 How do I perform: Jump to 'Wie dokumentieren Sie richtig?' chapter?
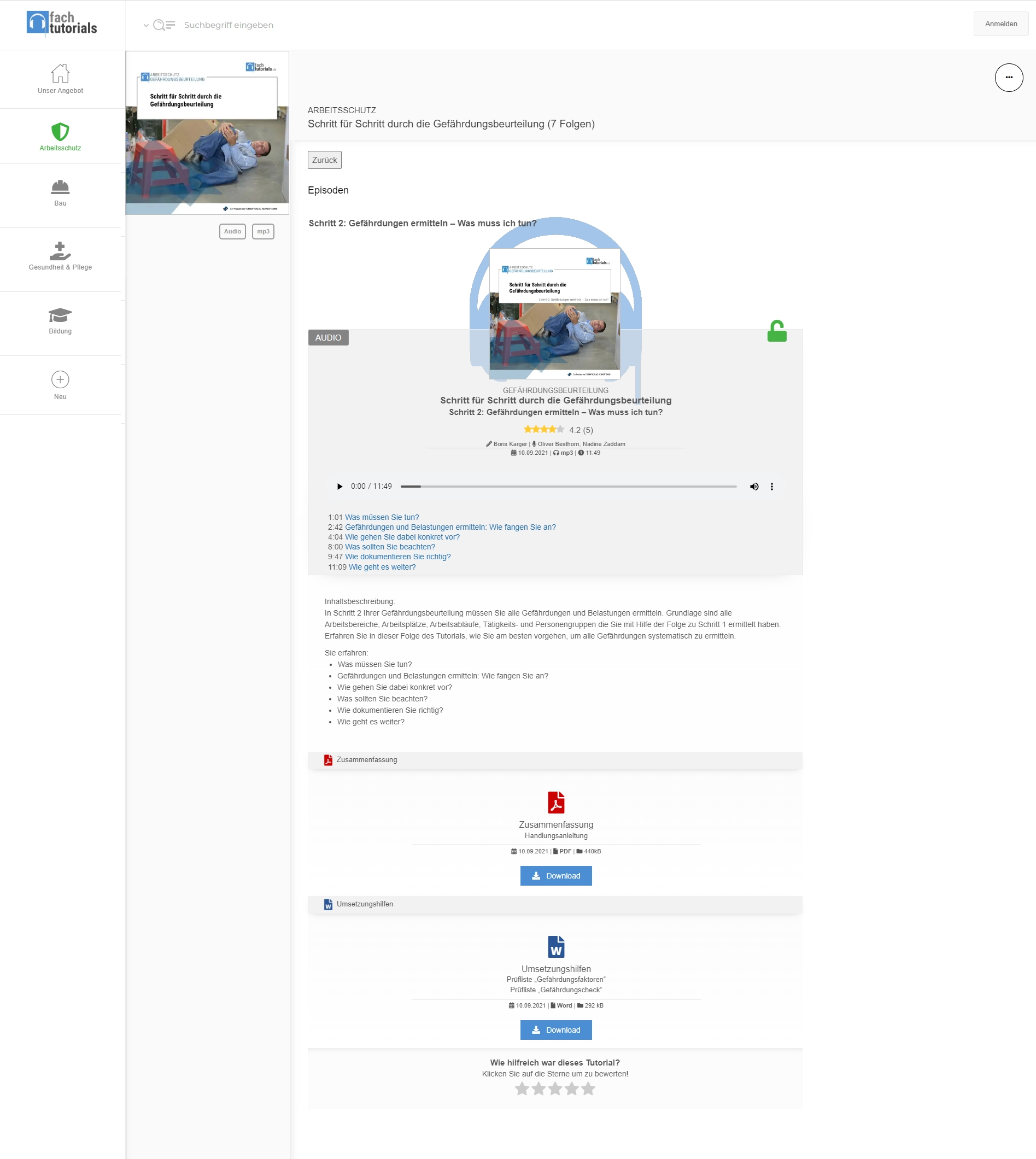tap(398, 557)
